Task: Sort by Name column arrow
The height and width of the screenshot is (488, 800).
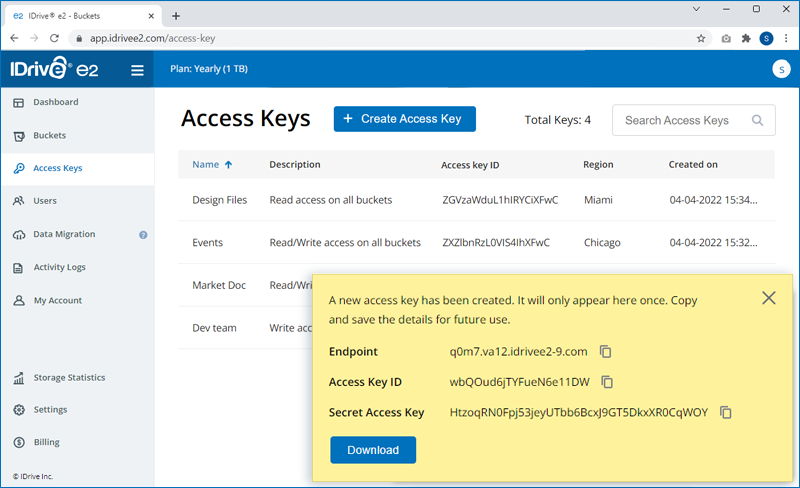Action: 229,164
